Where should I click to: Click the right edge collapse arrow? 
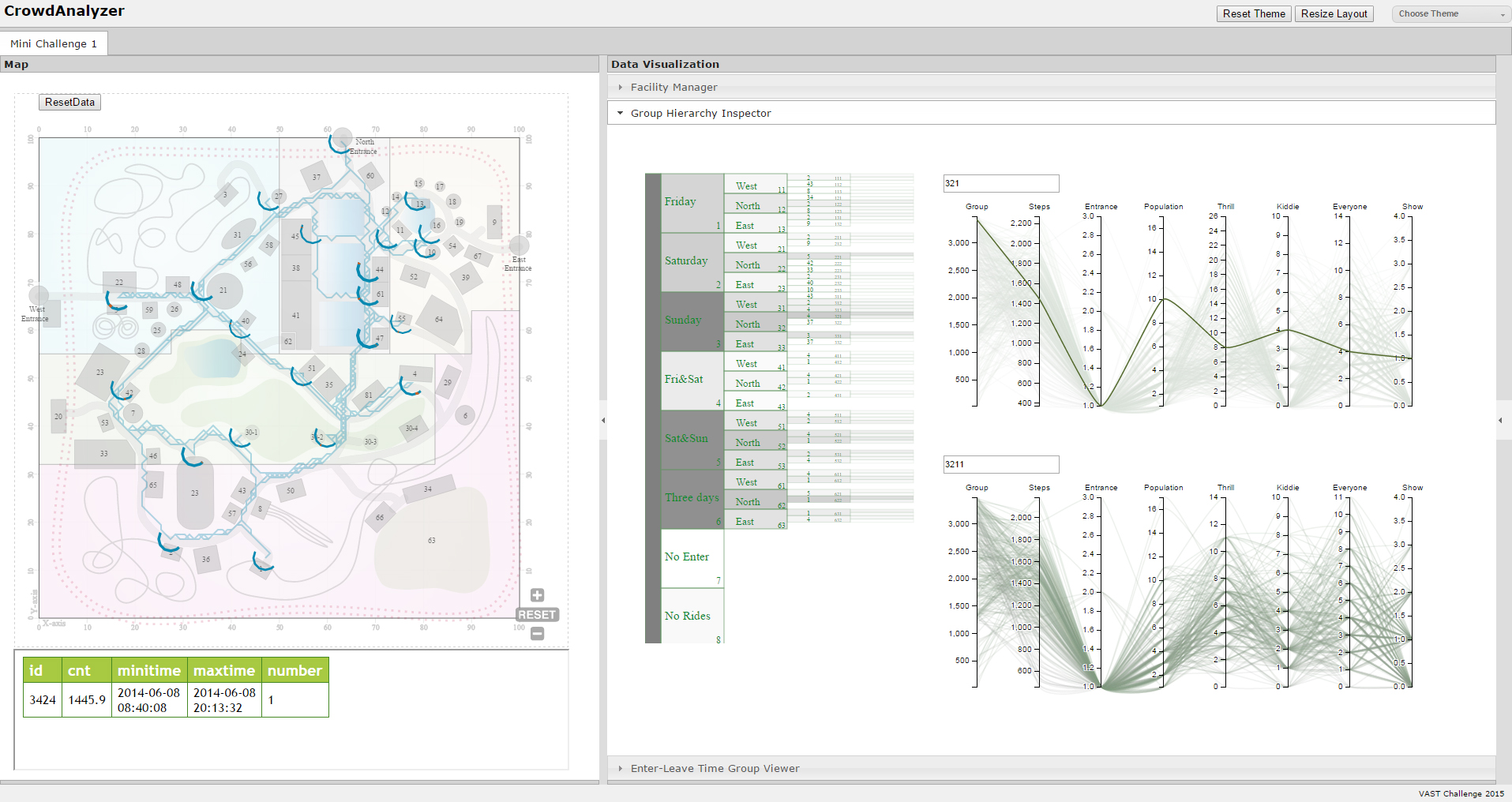point(1500,420)
